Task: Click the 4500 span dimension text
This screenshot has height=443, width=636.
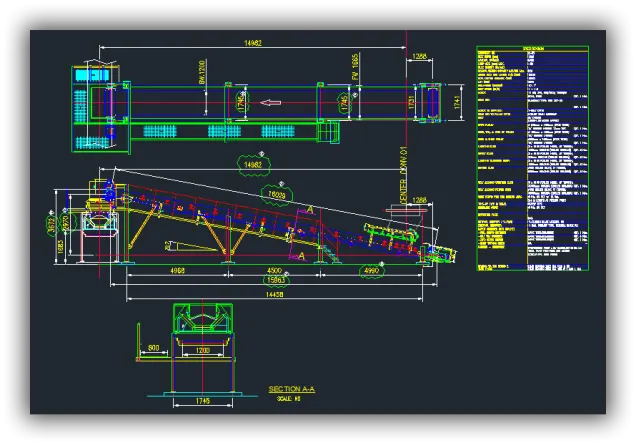Action: click(272, 270)
